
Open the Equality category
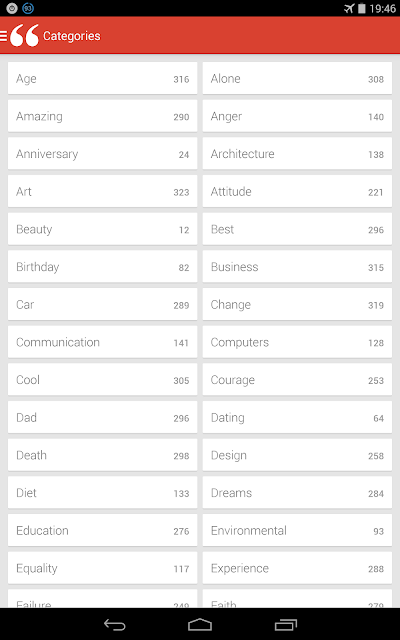[102, 568]
